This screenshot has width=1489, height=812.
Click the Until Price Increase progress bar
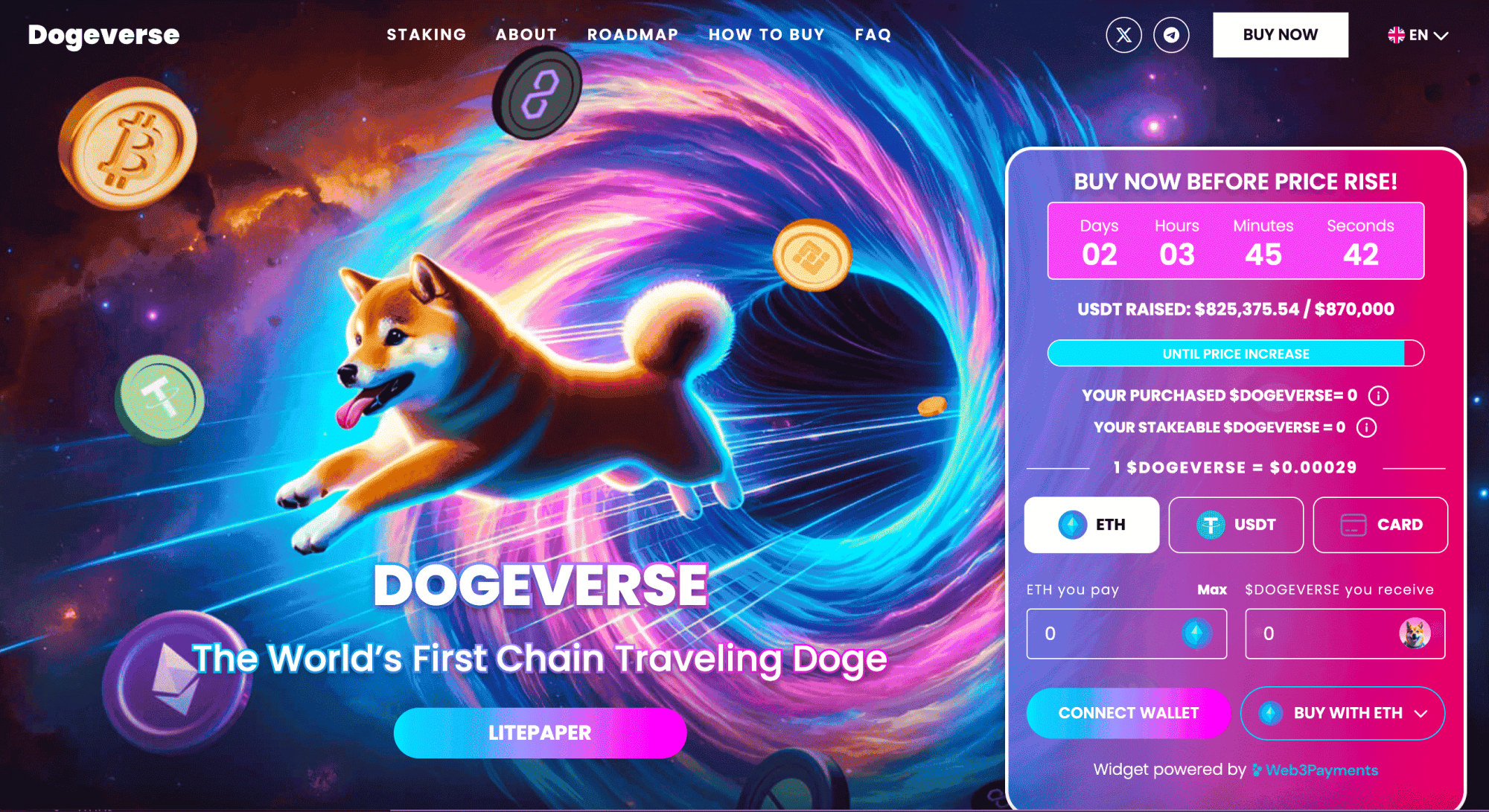point(1236,354)
